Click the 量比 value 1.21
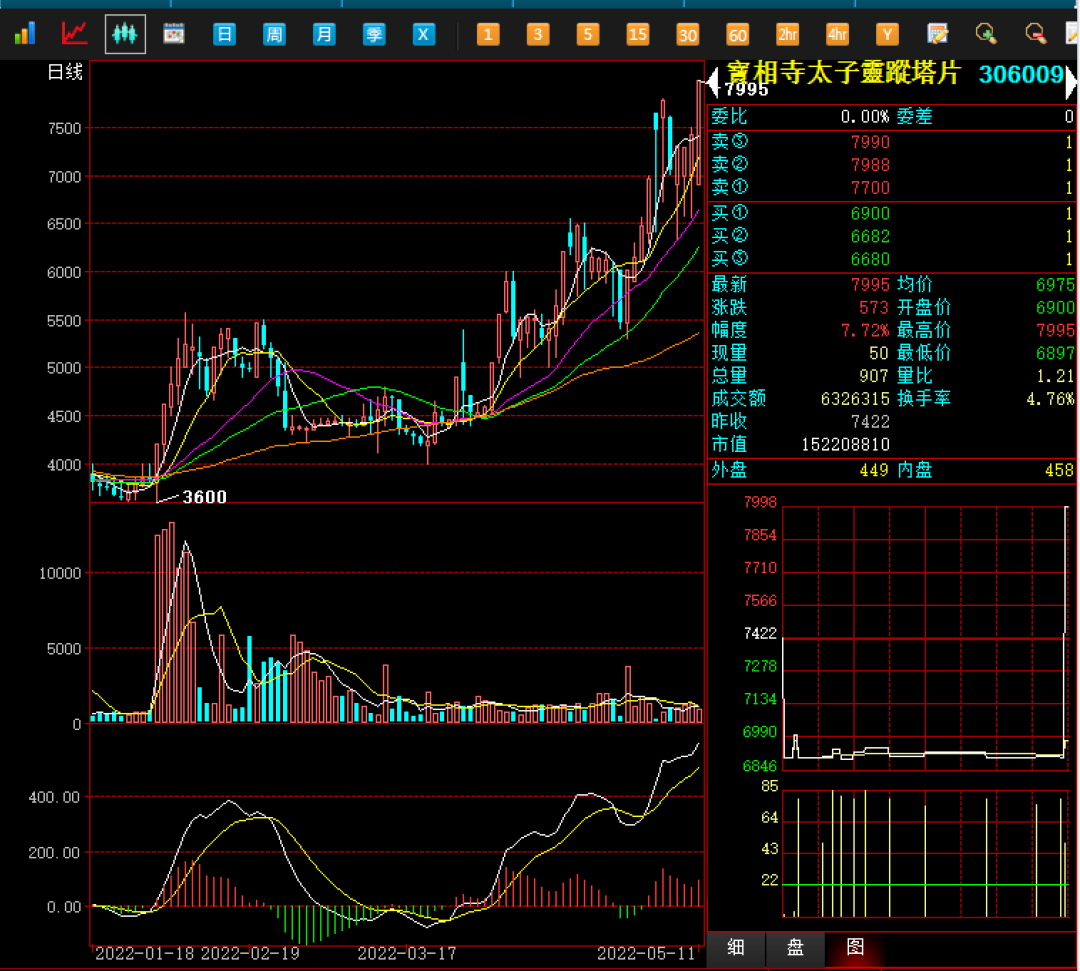 1055,376
